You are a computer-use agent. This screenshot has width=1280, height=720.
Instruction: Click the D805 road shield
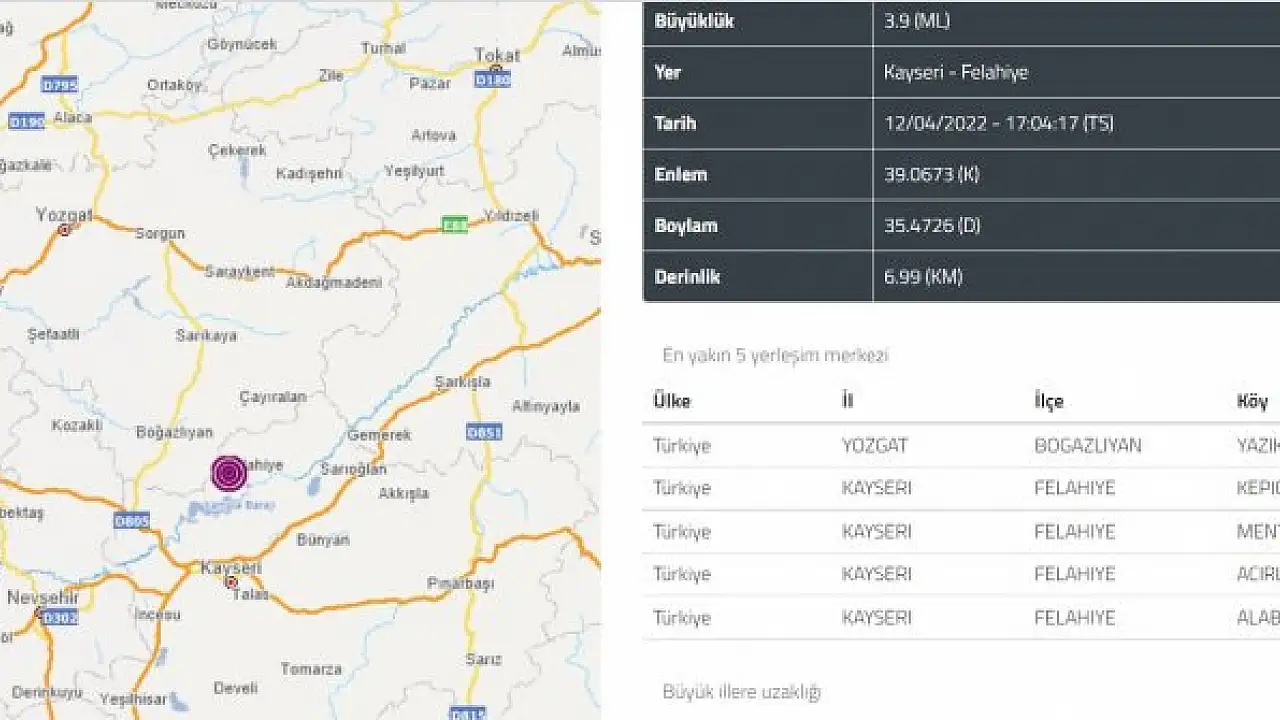pyautogui.click(x=131, y=521)
